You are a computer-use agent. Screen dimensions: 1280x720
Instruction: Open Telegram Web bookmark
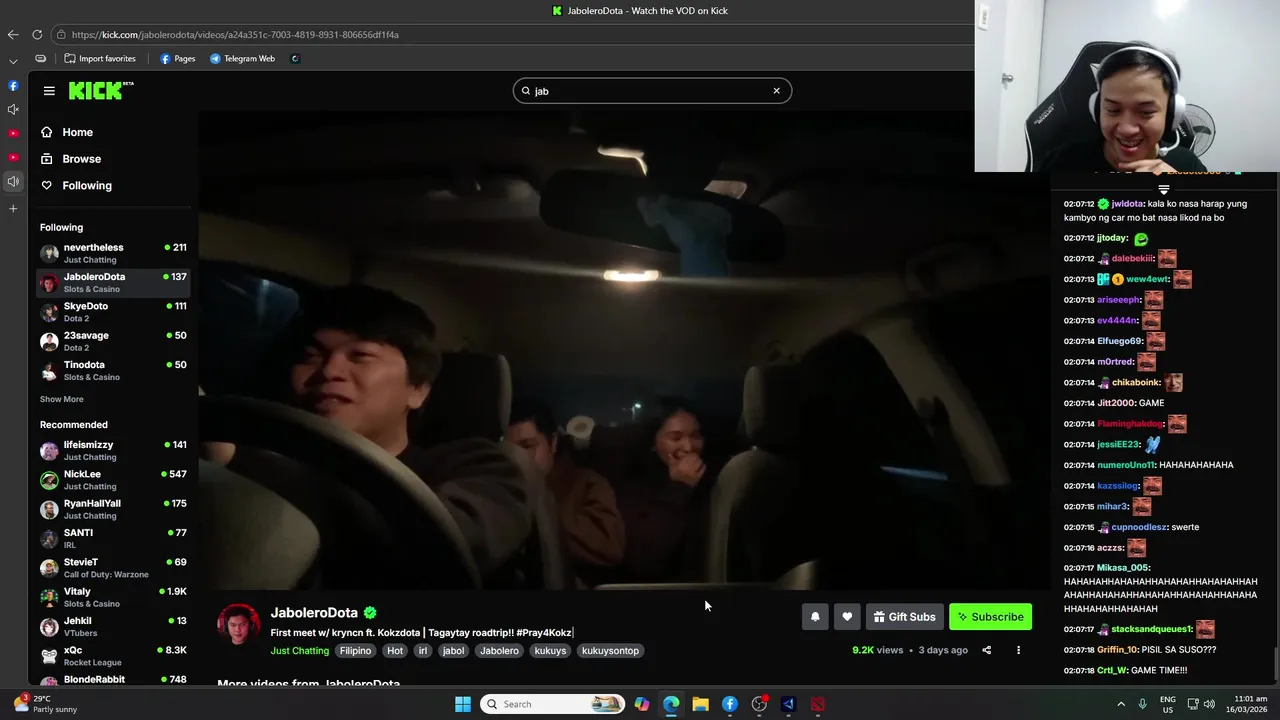coord(242,58)
